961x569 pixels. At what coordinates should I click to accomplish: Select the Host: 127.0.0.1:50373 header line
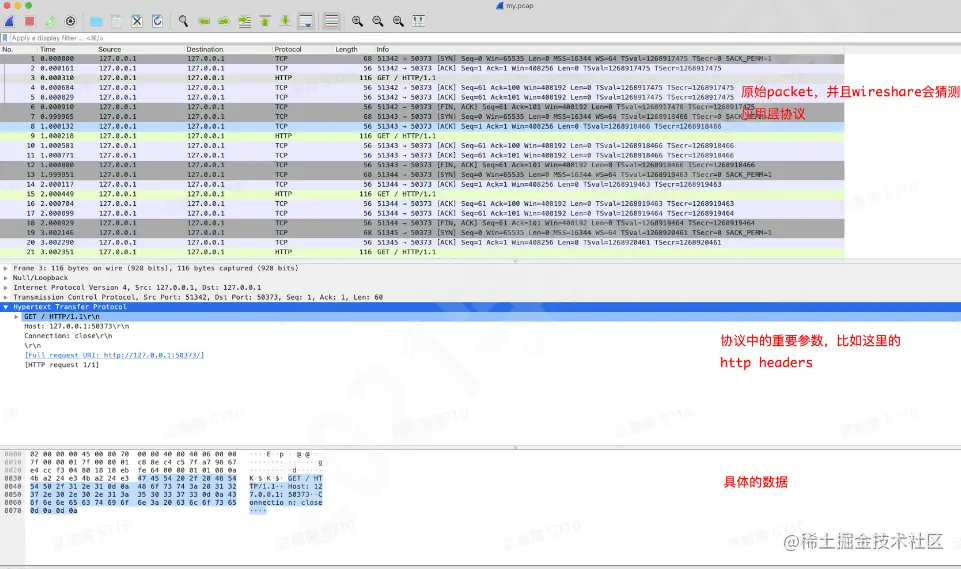pos(77,326)
